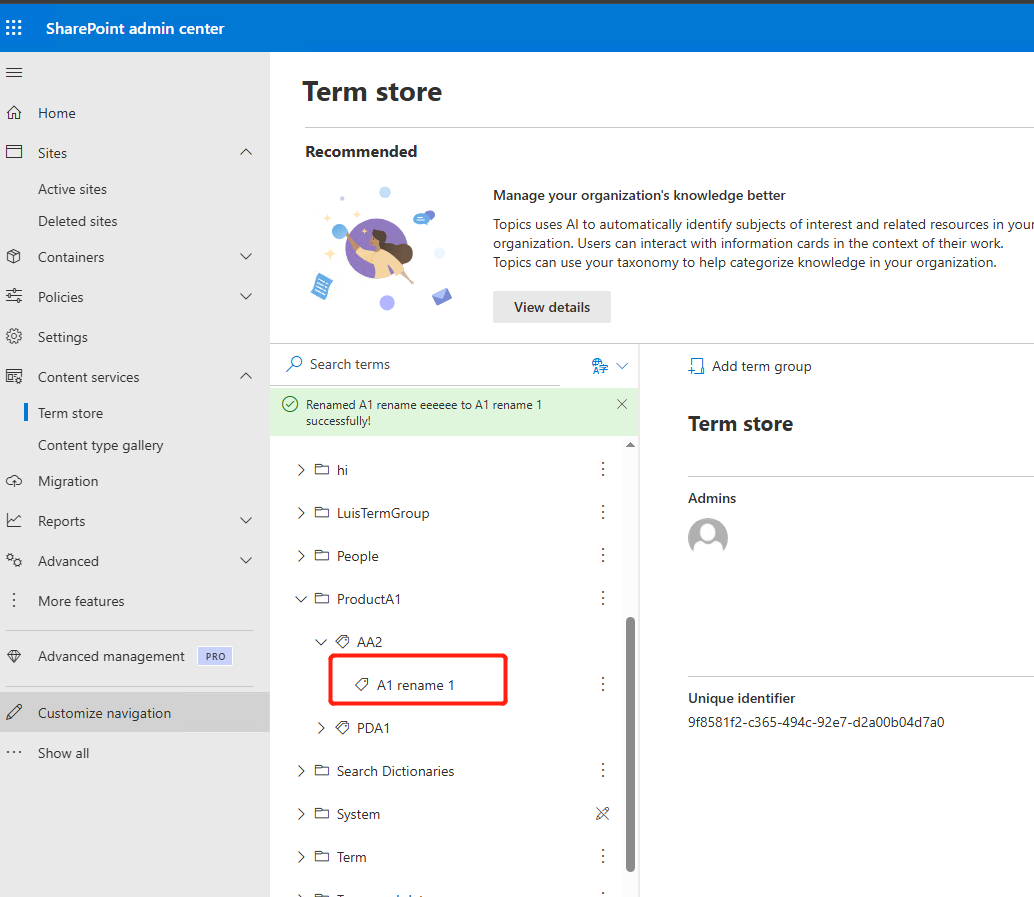
Task: Click the Admins avatar picture
Action: click(708, 538)
